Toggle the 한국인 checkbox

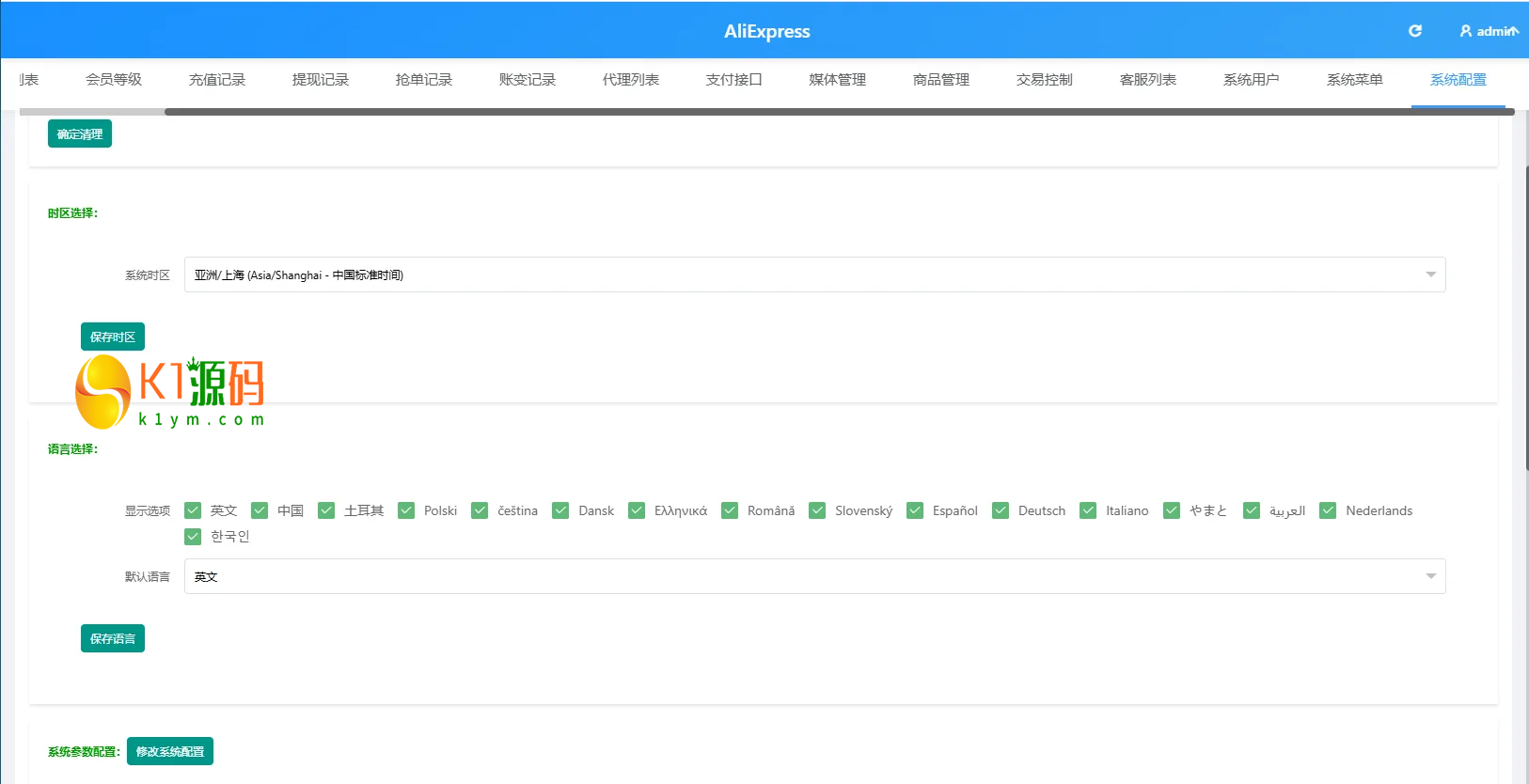tap(193, 536)
